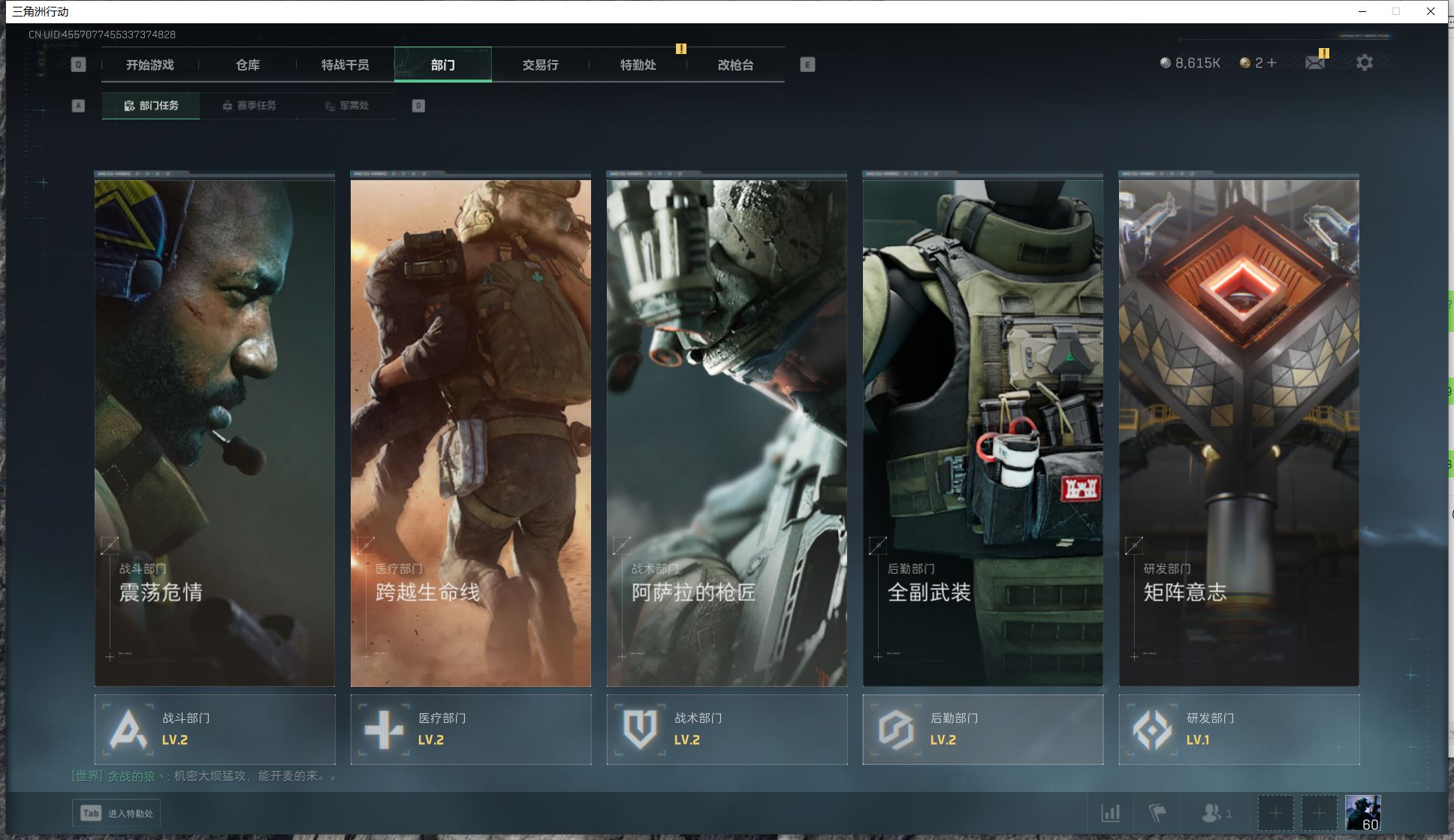Open the 跨越生命线 medical department card
Screen dimensions: 1454x840
click(x=470, y=432)
